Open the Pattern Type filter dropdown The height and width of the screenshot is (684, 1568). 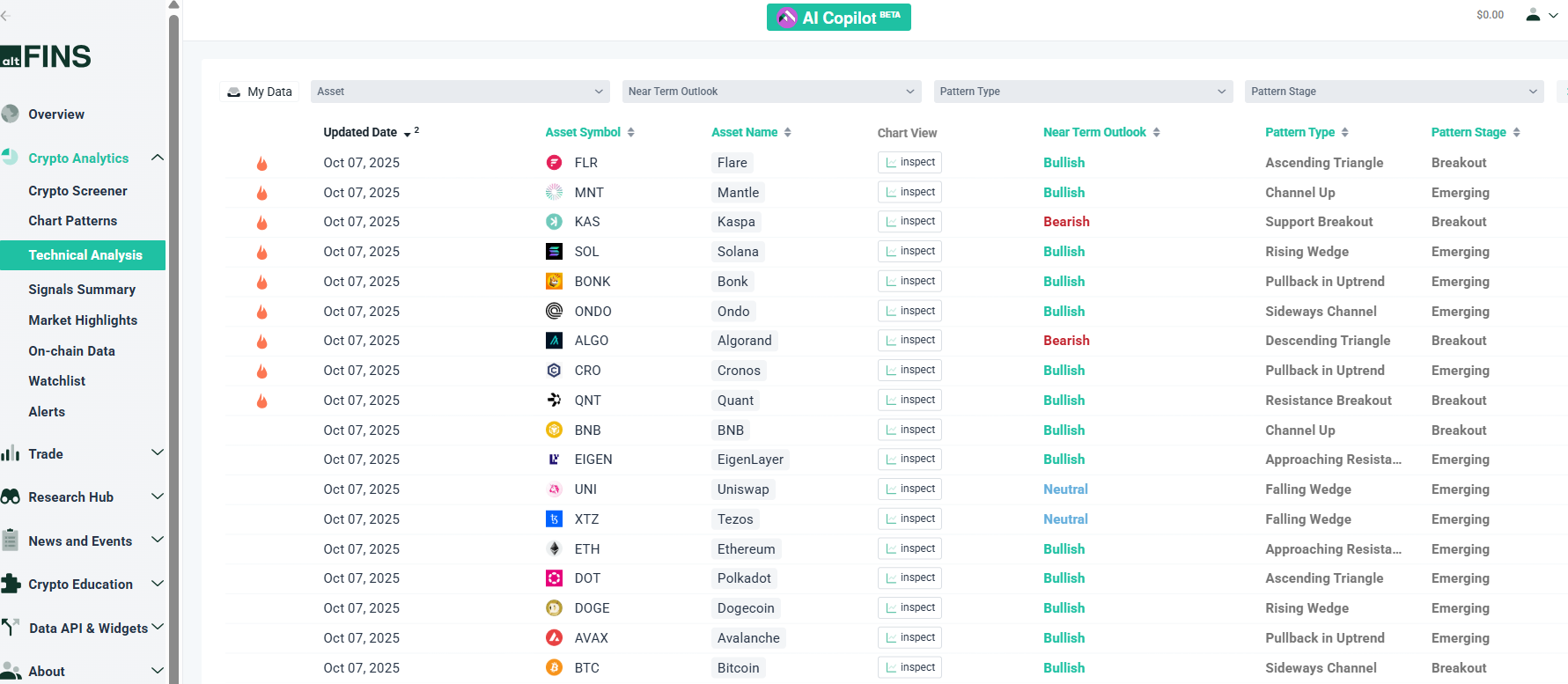(x=1082, y=92)
